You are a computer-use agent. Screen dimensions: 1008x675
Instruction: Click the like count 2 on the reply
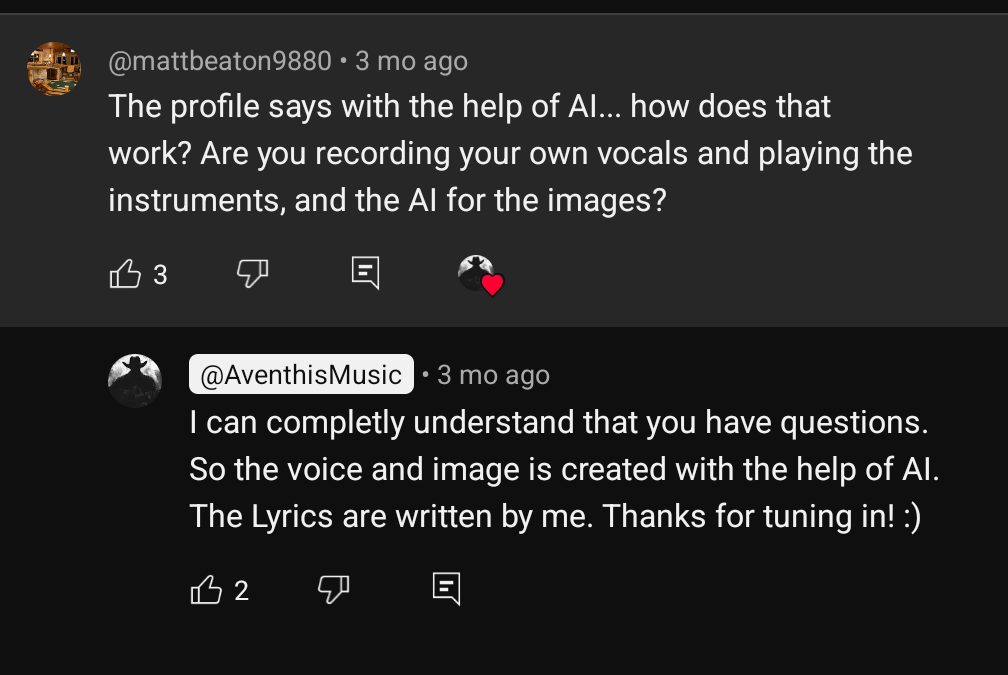click(241, 591)
